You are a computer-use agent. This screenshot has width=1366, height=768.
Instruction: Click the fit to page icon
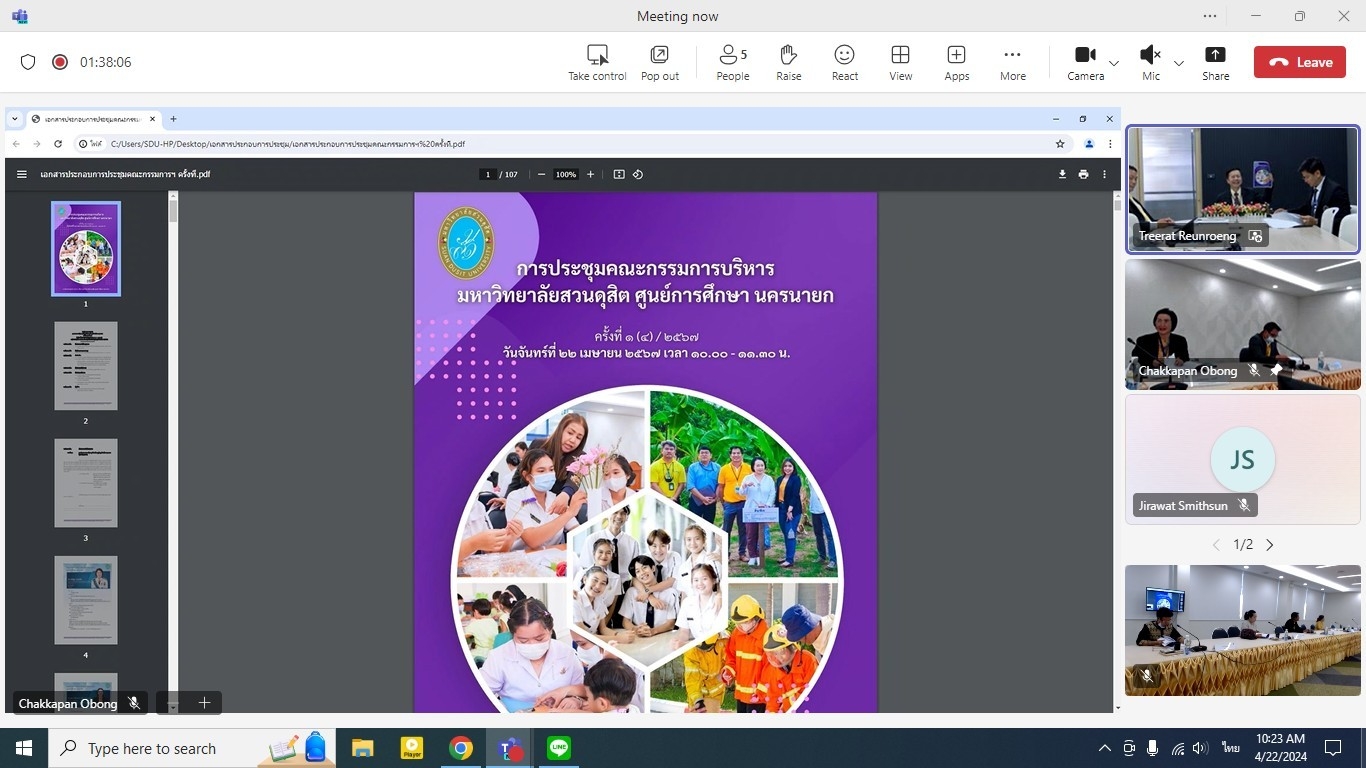pos(619,174)
